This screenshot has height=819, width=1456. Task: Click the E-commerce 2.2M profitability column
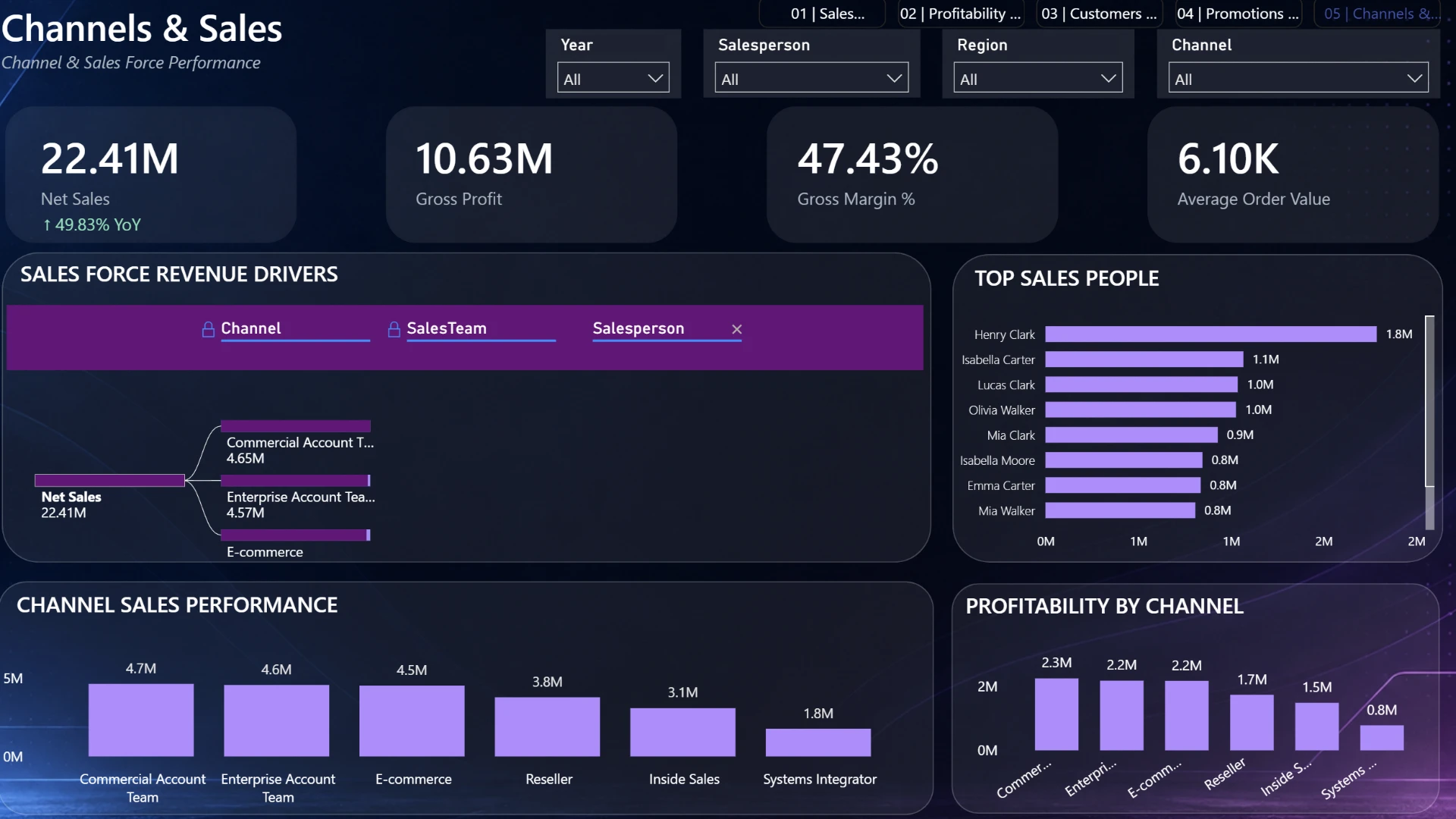click(1187, 716)
